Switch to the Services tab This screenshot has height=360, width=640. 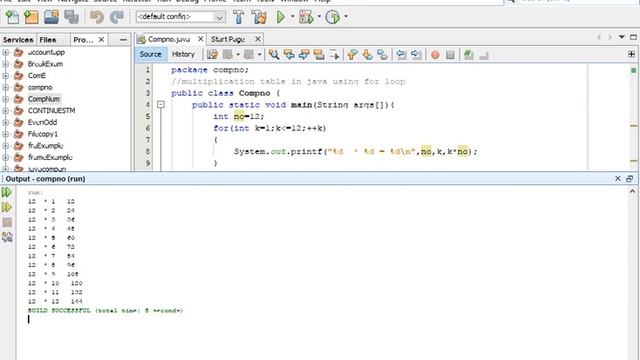18,40
